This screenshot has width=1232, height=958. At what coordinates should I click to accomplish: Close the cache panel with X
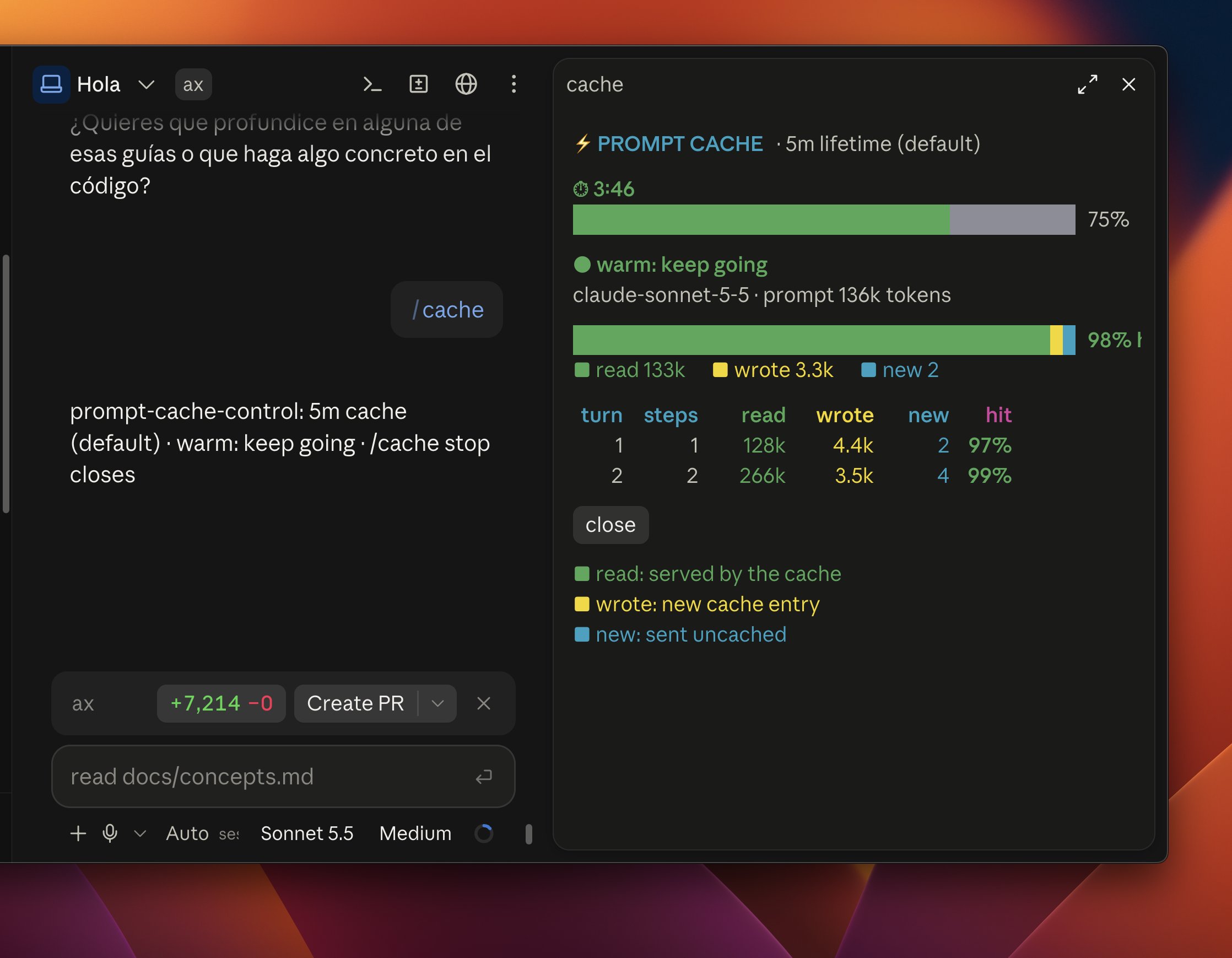pyautogui.click(x=1128, y=85)
